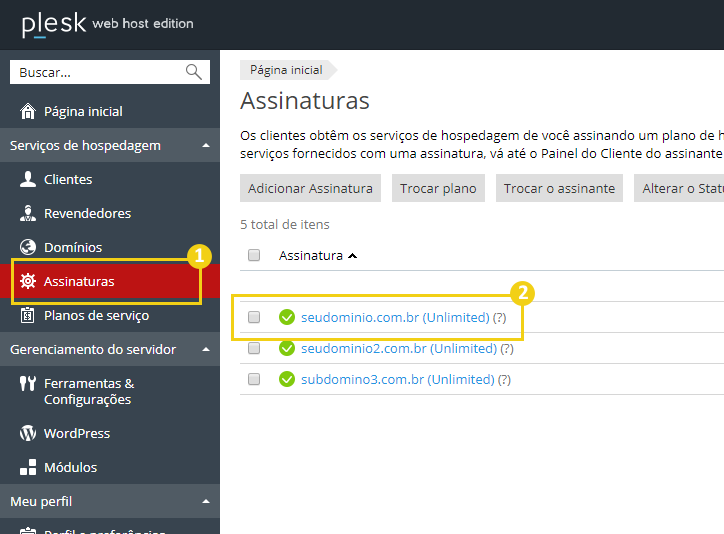Select Assinaturas in the sidebar
This screenshot has width=724, height=534.
pos(110,281)
